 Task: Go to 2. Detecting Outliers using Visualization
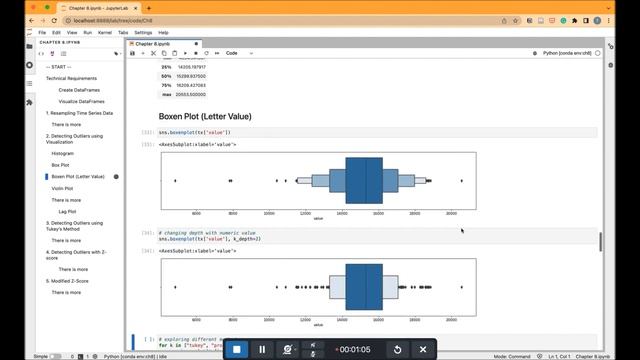coord(74,139)
